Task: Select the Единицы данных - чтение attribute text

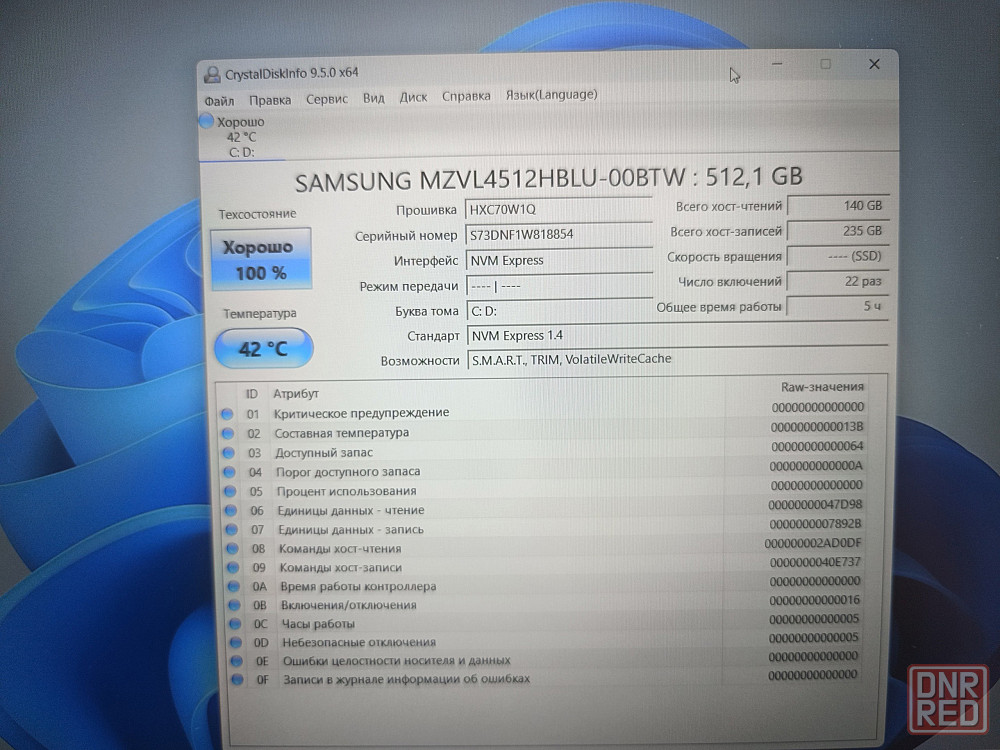Action: (x=351, y=510)
